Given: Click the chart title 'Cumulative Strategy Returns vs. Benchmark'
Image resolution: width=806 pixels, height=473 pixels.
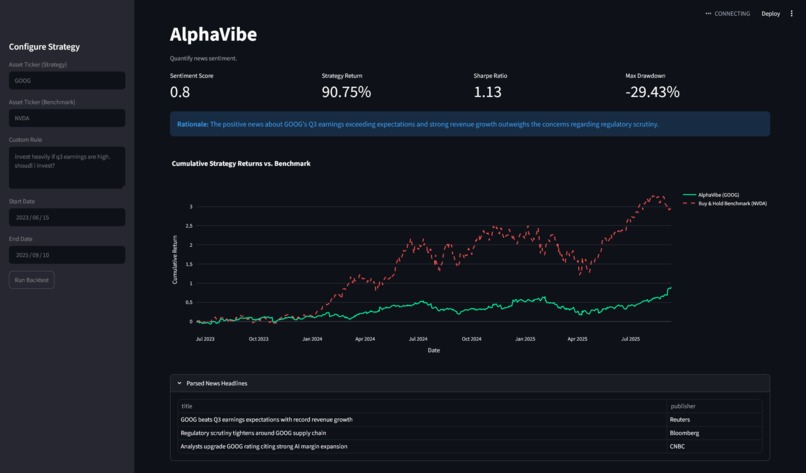Looking at the screenshot, I should (241, 163).
